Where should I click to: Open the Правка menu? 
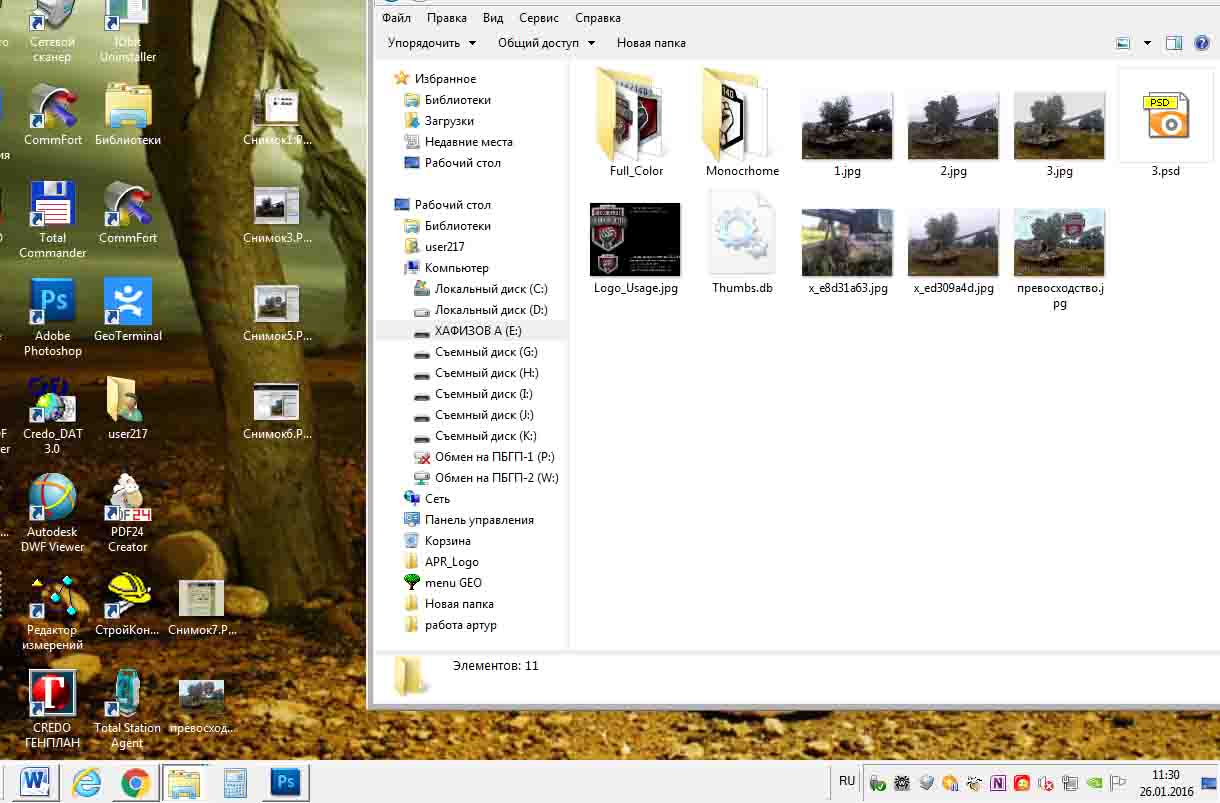pos(446,18)
